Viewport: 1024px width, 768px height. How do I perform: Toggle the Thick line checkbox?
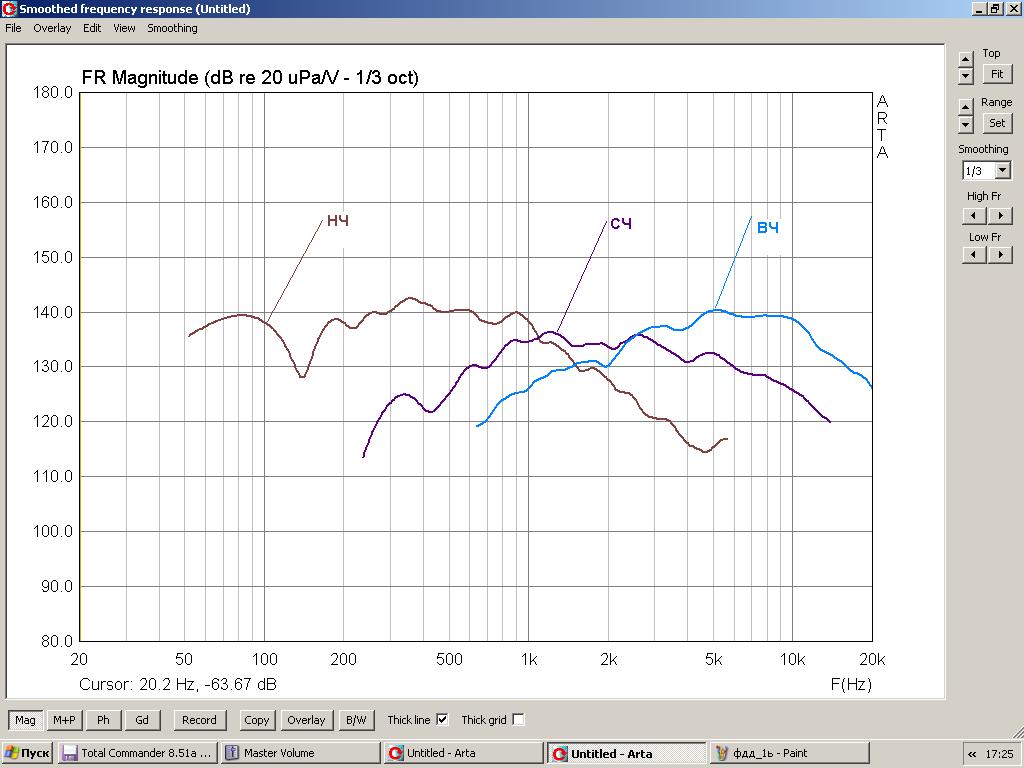coord(442,720)
